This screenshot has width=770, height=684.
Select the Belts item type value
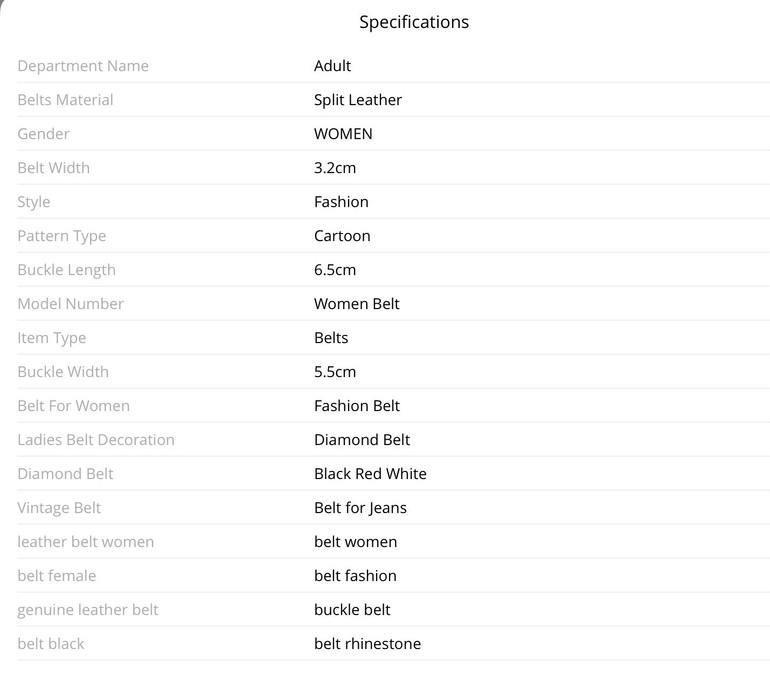point(331,338)
